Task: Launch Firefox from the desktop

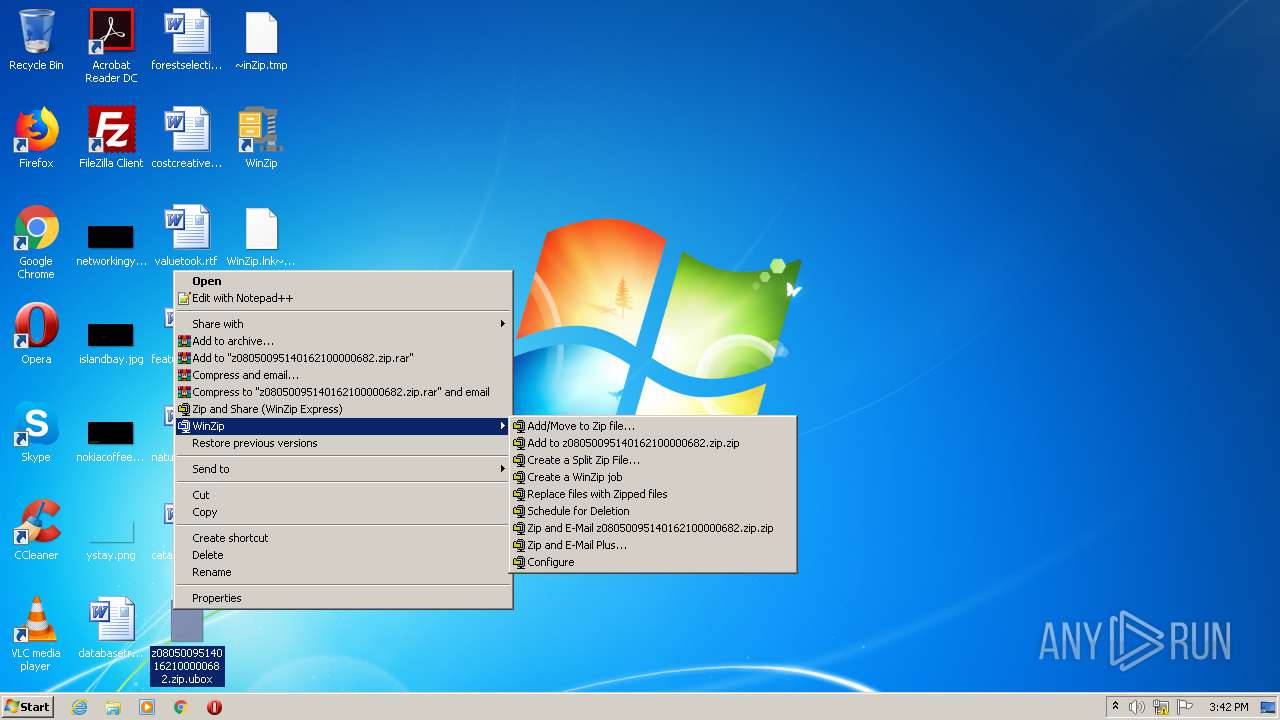Action: (36, 138)
